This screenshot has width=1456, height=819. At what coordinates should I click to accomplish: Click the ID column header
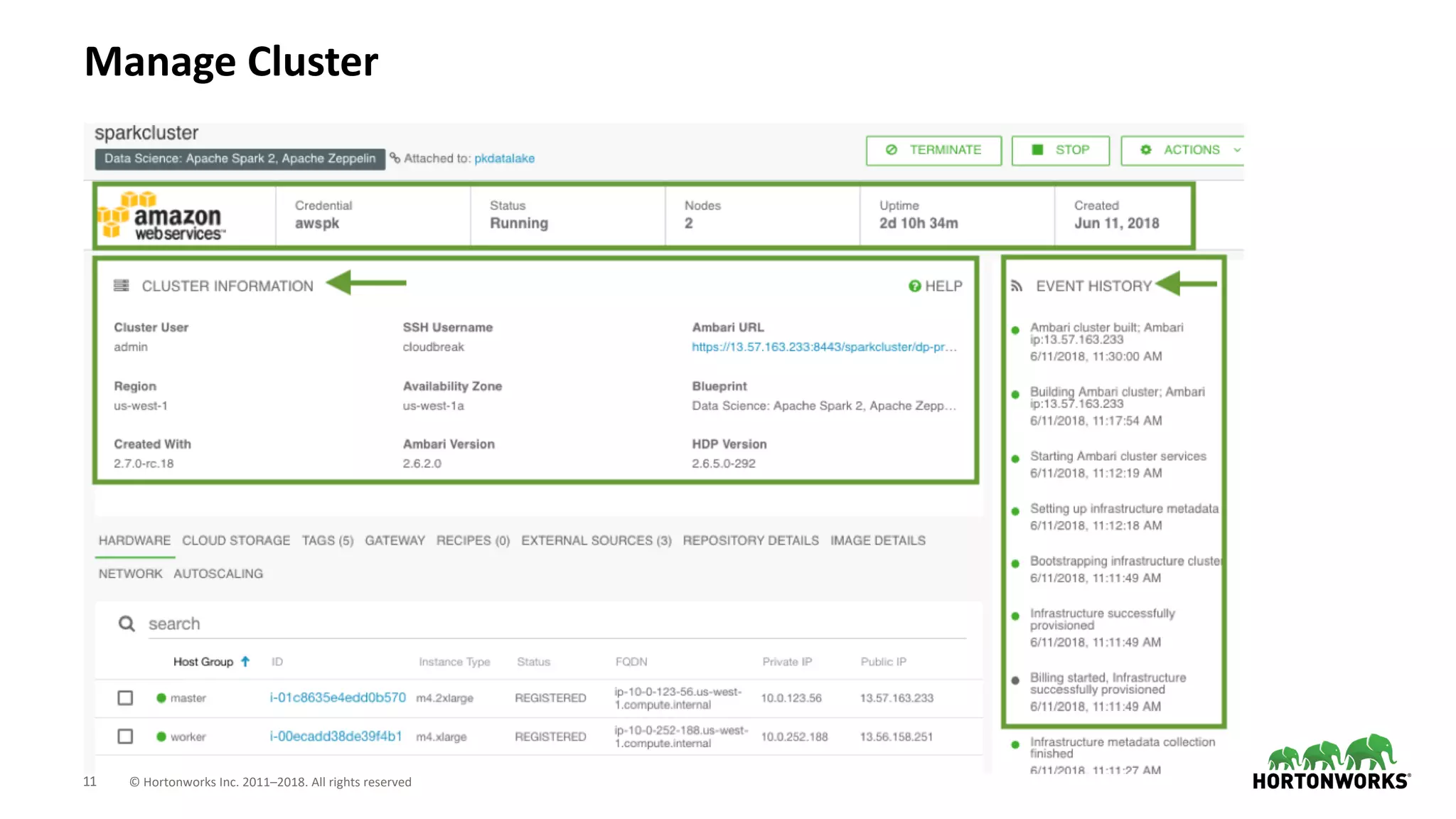[x=277, y=661]
